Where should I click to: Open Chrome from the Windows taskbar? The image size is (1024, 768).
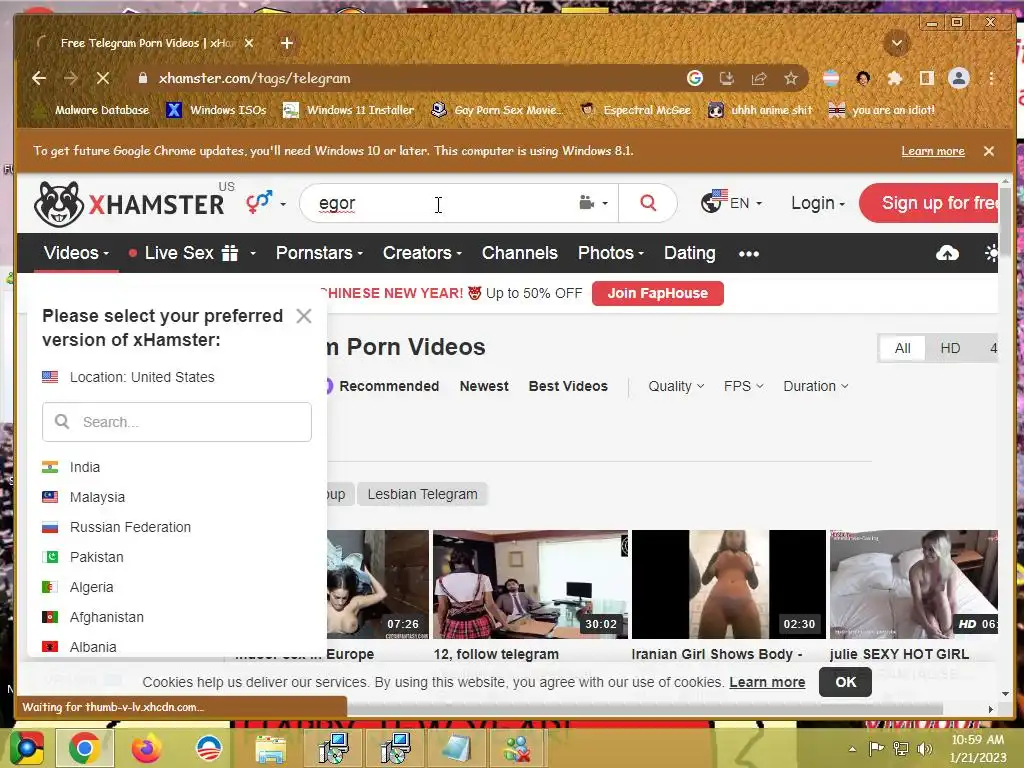pyautogui.click(x=85, y=748)
